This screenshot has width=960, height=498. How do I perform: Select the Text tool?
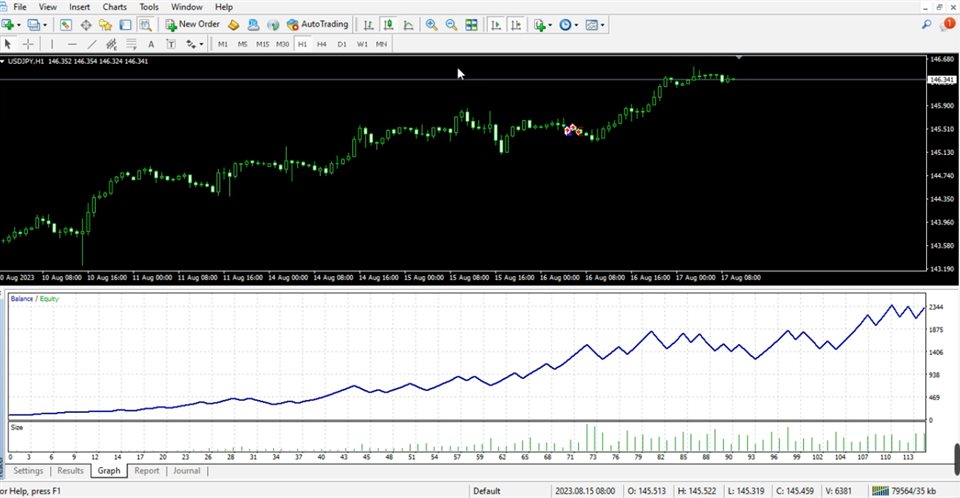(x=151, y=44)
